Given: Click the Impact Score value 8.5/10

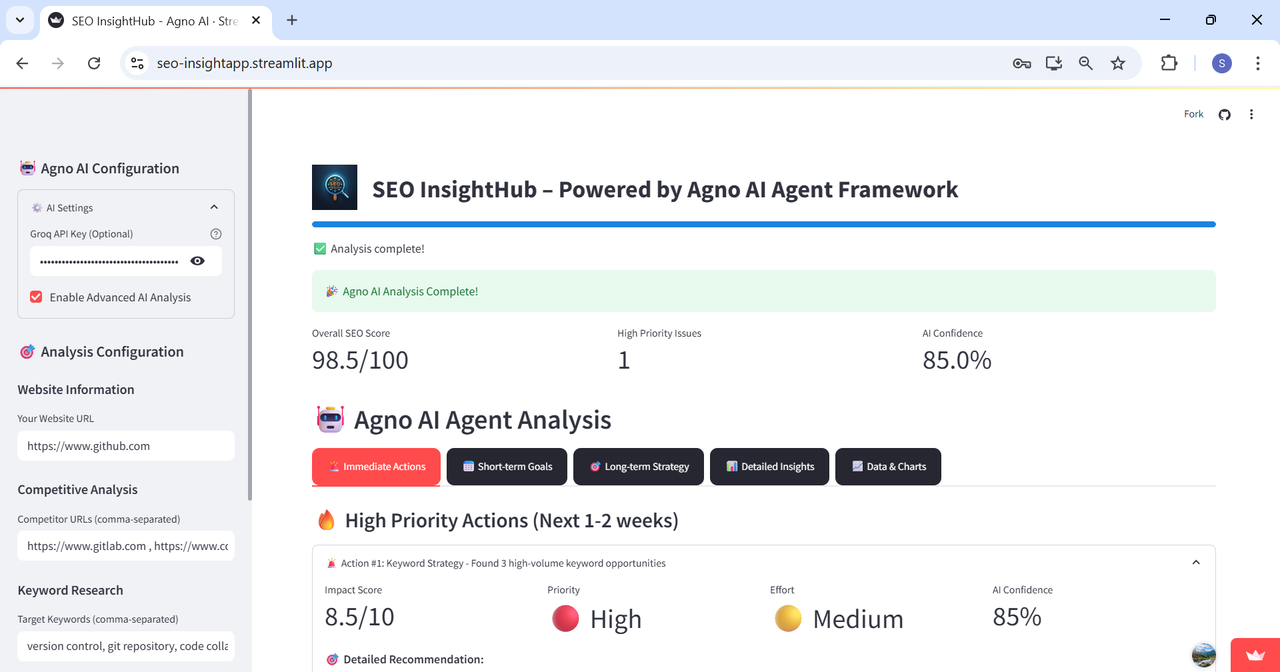Looking at the screenshot, I should coord(360,617).
